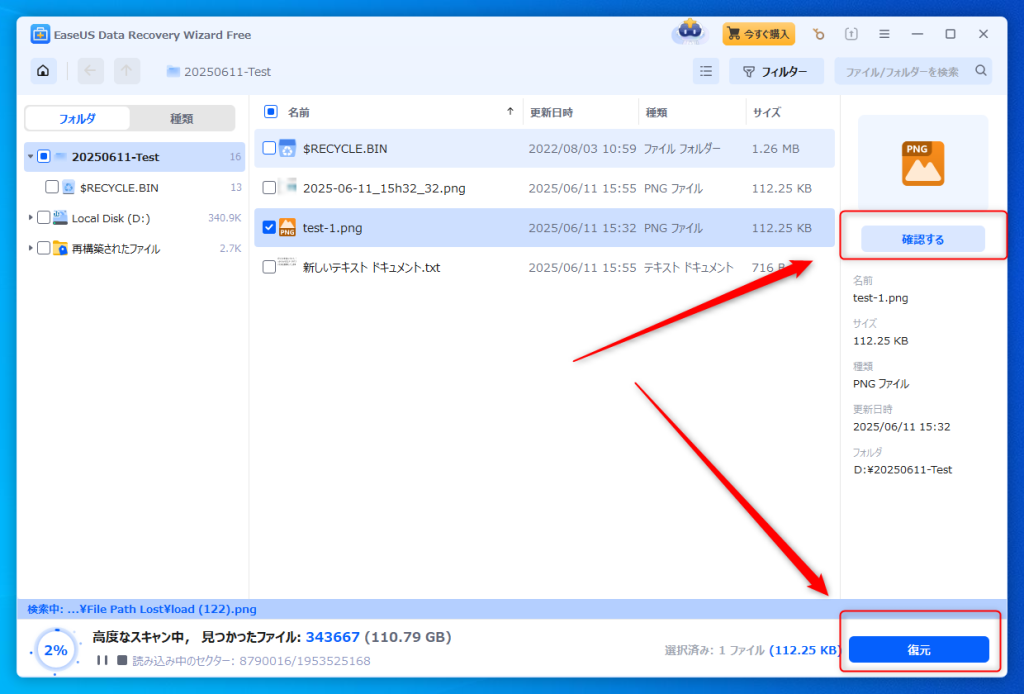The width and height of the screenshot is (1024, 694).
Task: Sort by サイズ column header
Action: point(767,112)
